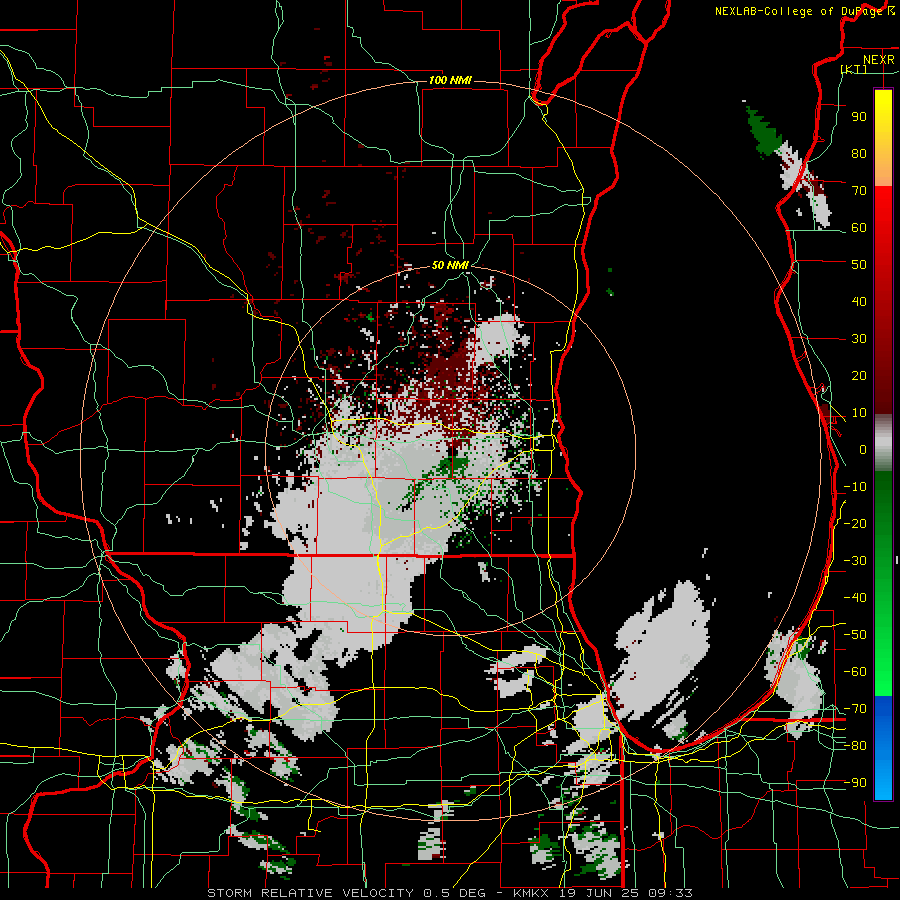The height and width of the screenshot is (900, 900).
Task: Pick the -50 label on the scale
Action: point(855,635)
